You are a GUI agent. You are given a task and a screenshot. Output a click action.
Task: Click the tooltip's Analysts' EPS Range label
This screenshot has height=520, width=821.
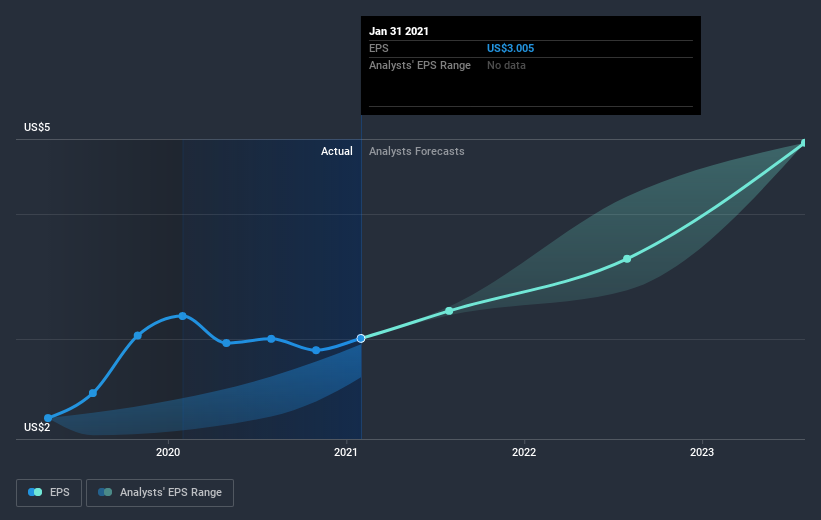[x=419, y=65]
